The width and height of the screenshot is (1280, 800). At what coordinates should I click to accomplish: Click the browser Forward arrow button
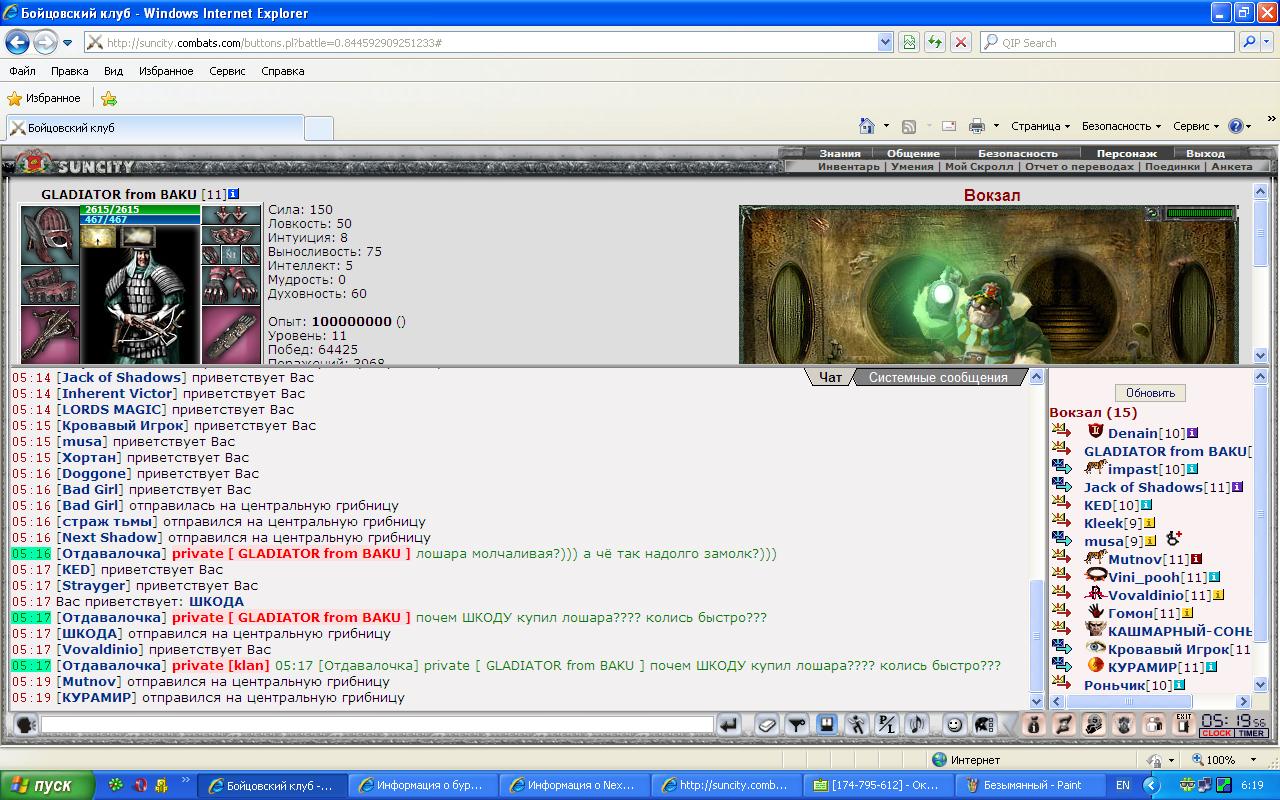point(45,42)
